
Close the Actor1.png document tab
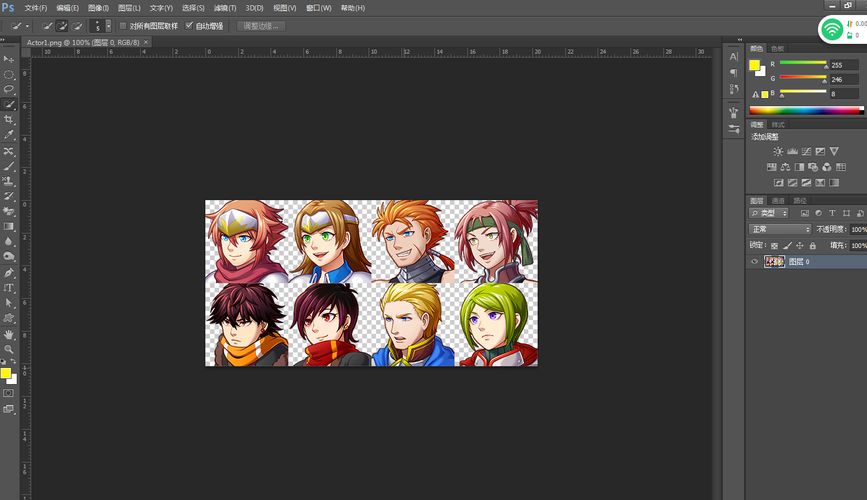146,42
